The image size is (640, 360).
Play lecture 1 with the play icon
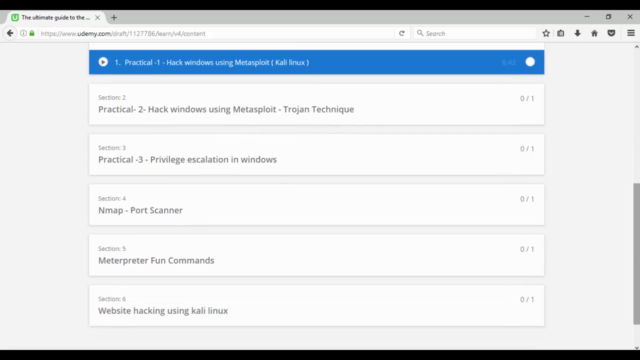click(x=103, y=62)
